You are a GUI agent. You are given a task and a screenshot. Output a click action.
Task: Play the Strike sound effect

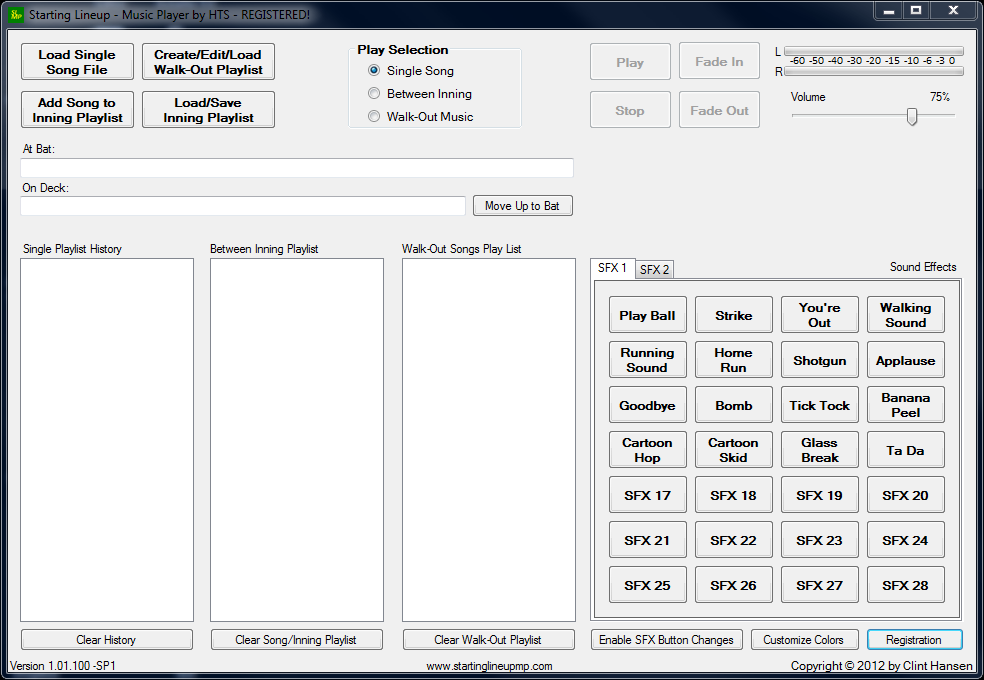[734, 315]
